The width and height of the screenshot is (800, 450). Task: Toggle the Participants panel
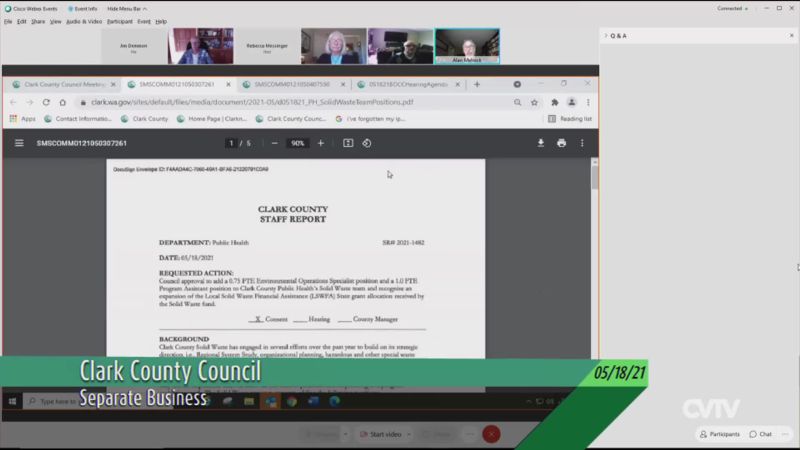(720, 434)
